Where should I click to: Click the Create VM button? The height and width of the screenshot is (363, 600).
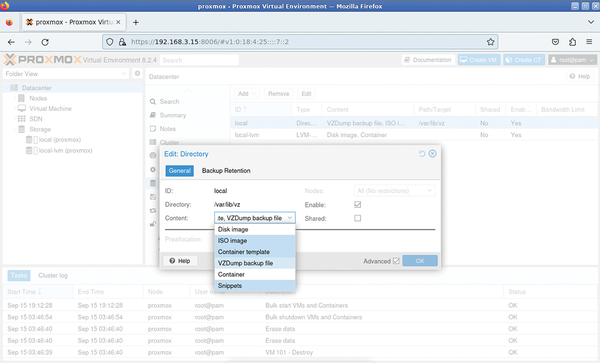coord(479,60)
